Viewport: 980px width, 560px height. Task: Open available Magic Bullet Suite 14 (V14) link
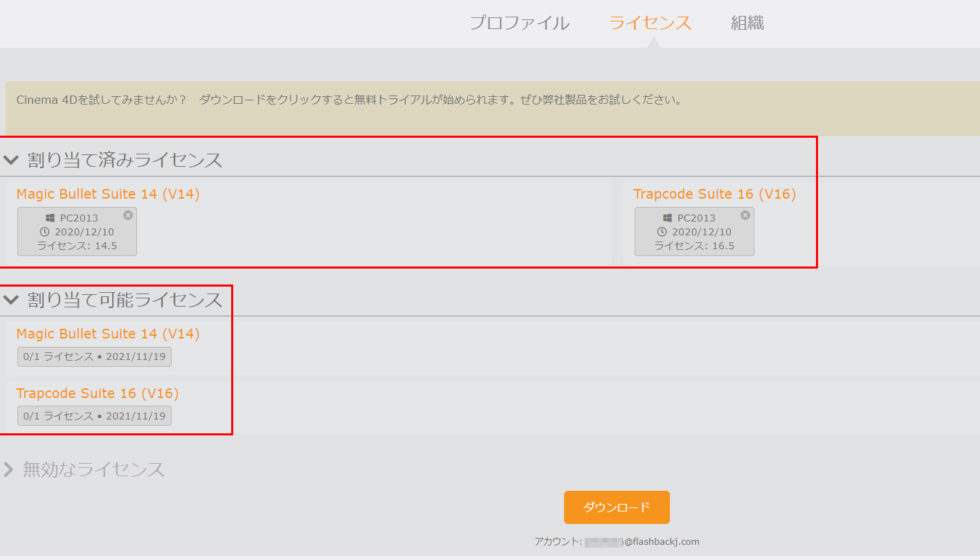point(108,334)
